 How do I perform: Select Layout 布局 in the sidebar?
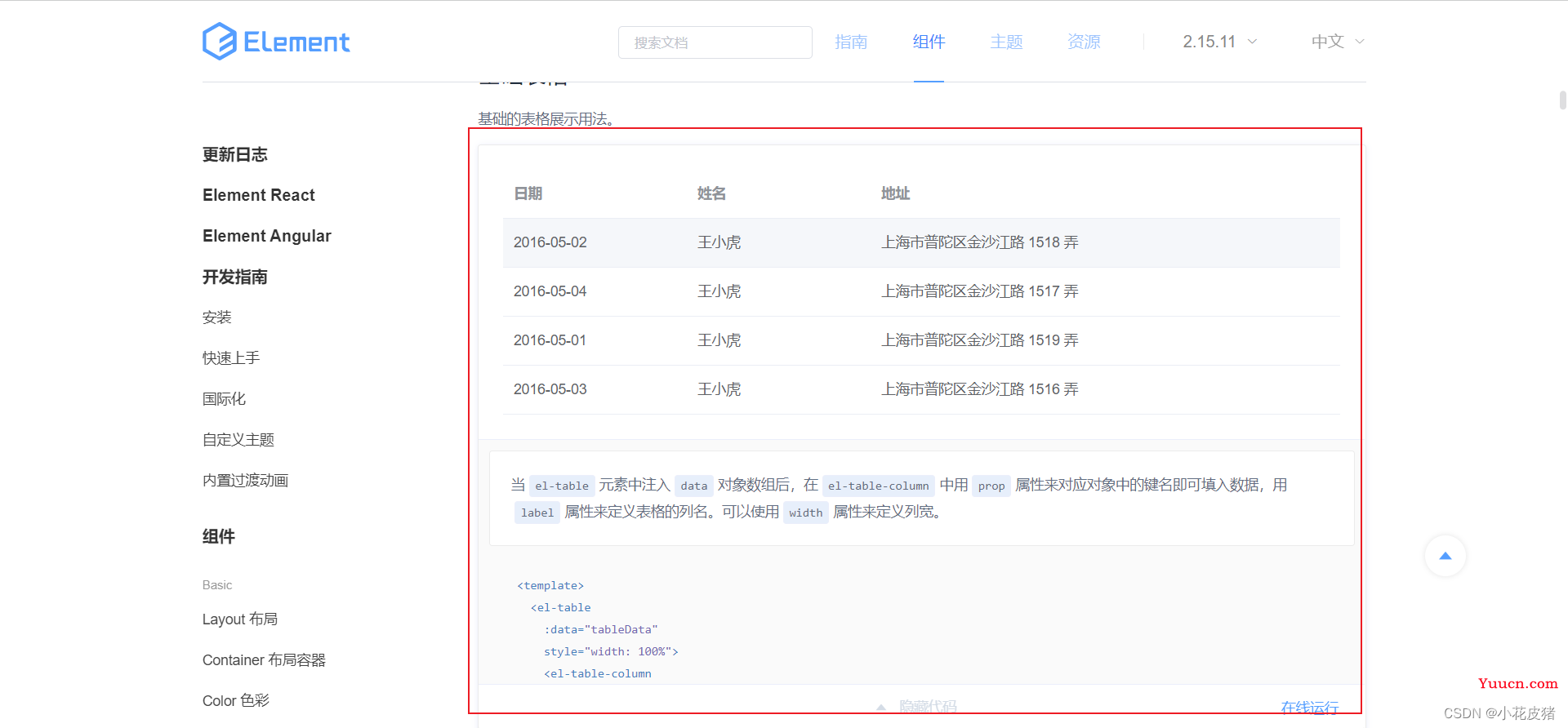[x=240, y=619]
